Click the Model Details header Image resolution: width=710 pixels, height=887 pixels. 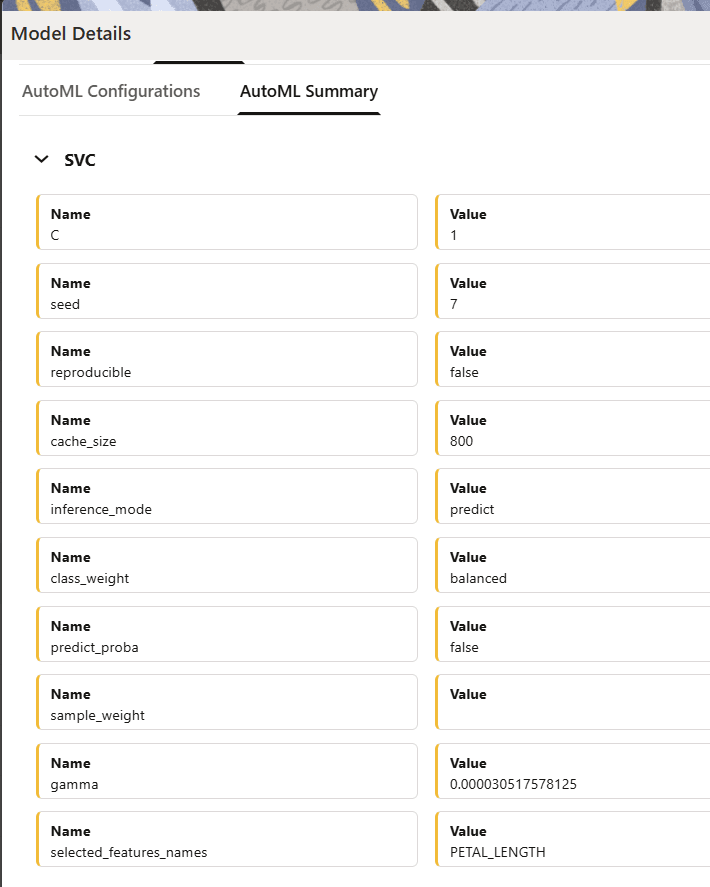tap(70, 33)
